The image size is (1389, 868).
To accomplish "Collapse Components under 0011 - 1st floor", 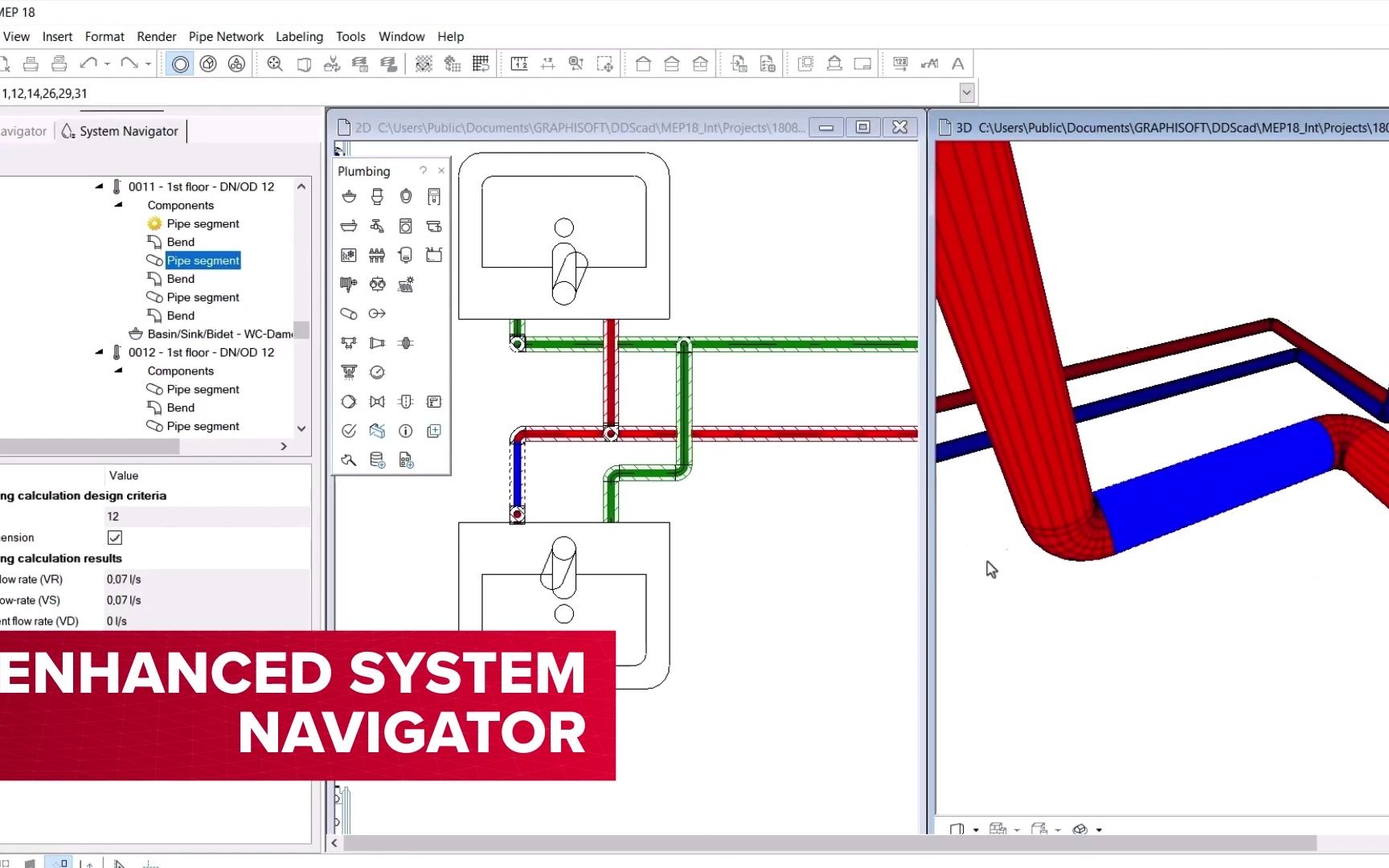I will tap(118, 205).
